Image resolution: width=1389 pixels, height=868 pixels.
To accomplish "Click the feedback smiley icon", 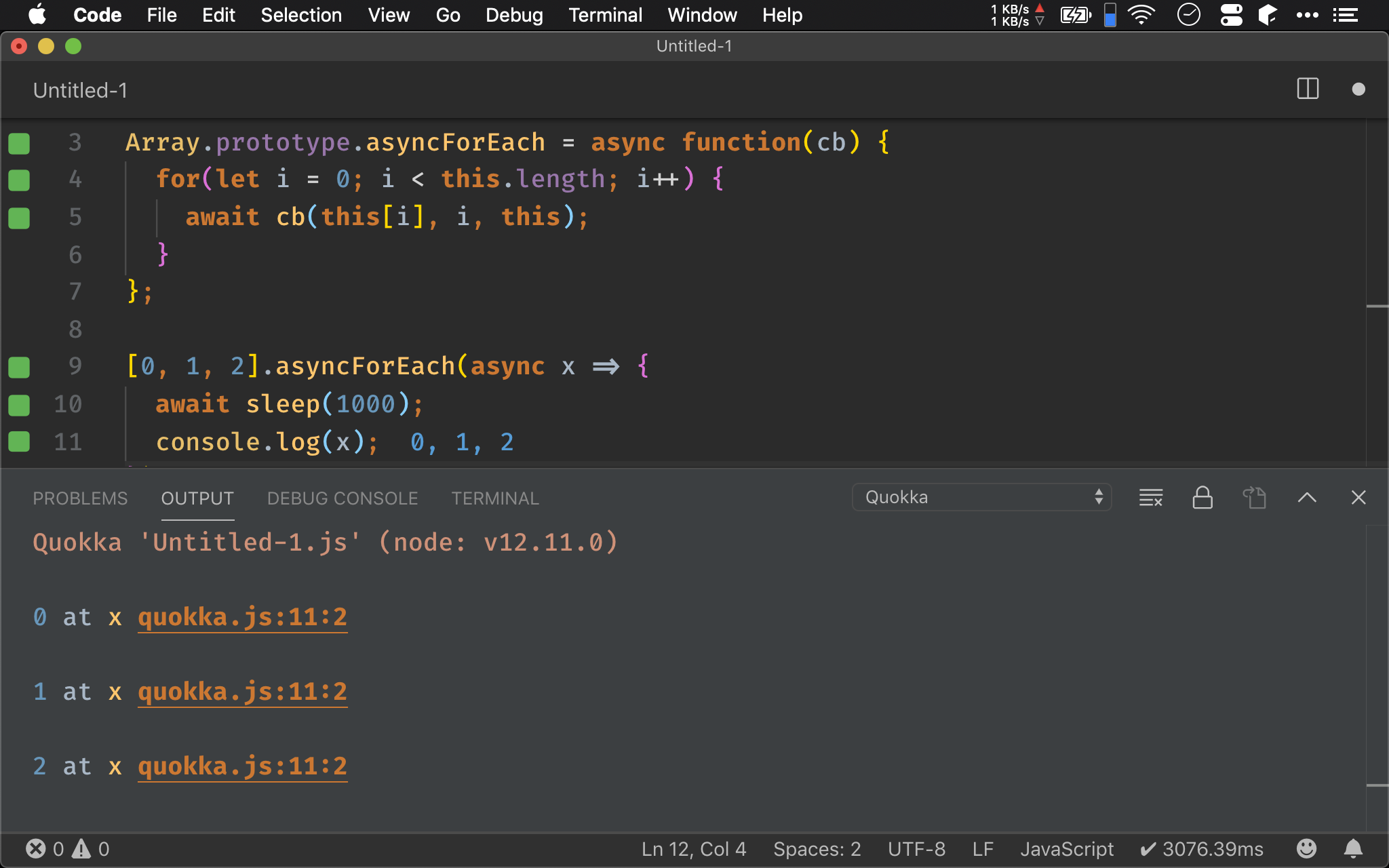I will (1306, 848).
